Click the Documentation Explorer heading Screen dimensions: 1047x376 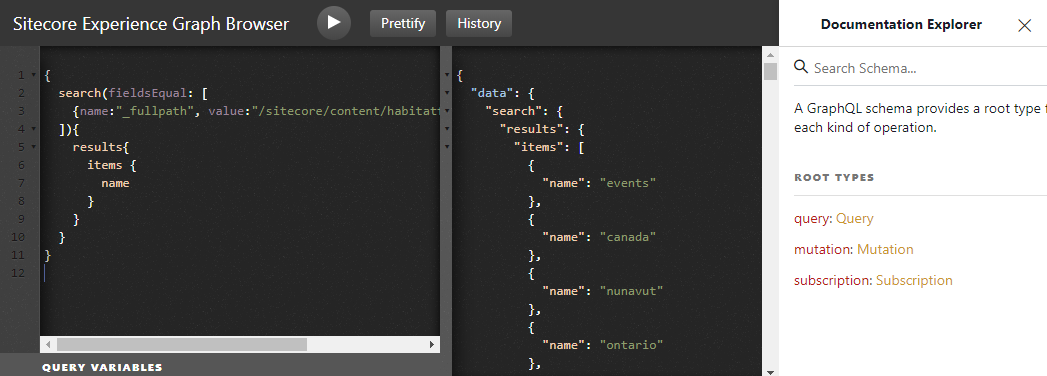pyautogui.click(x=901, y=25)
